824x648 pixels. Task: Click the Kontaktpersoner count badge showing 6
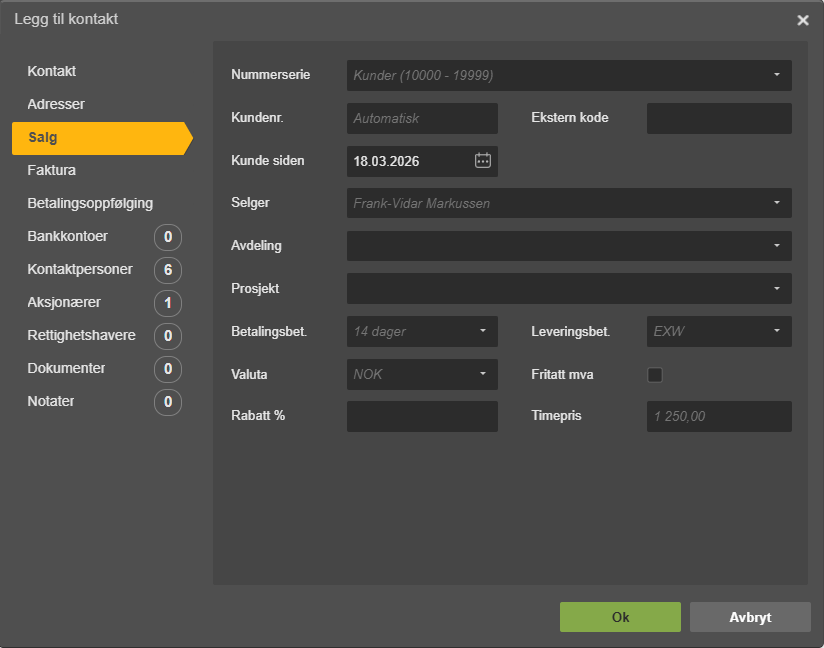[x=168, y=270]
